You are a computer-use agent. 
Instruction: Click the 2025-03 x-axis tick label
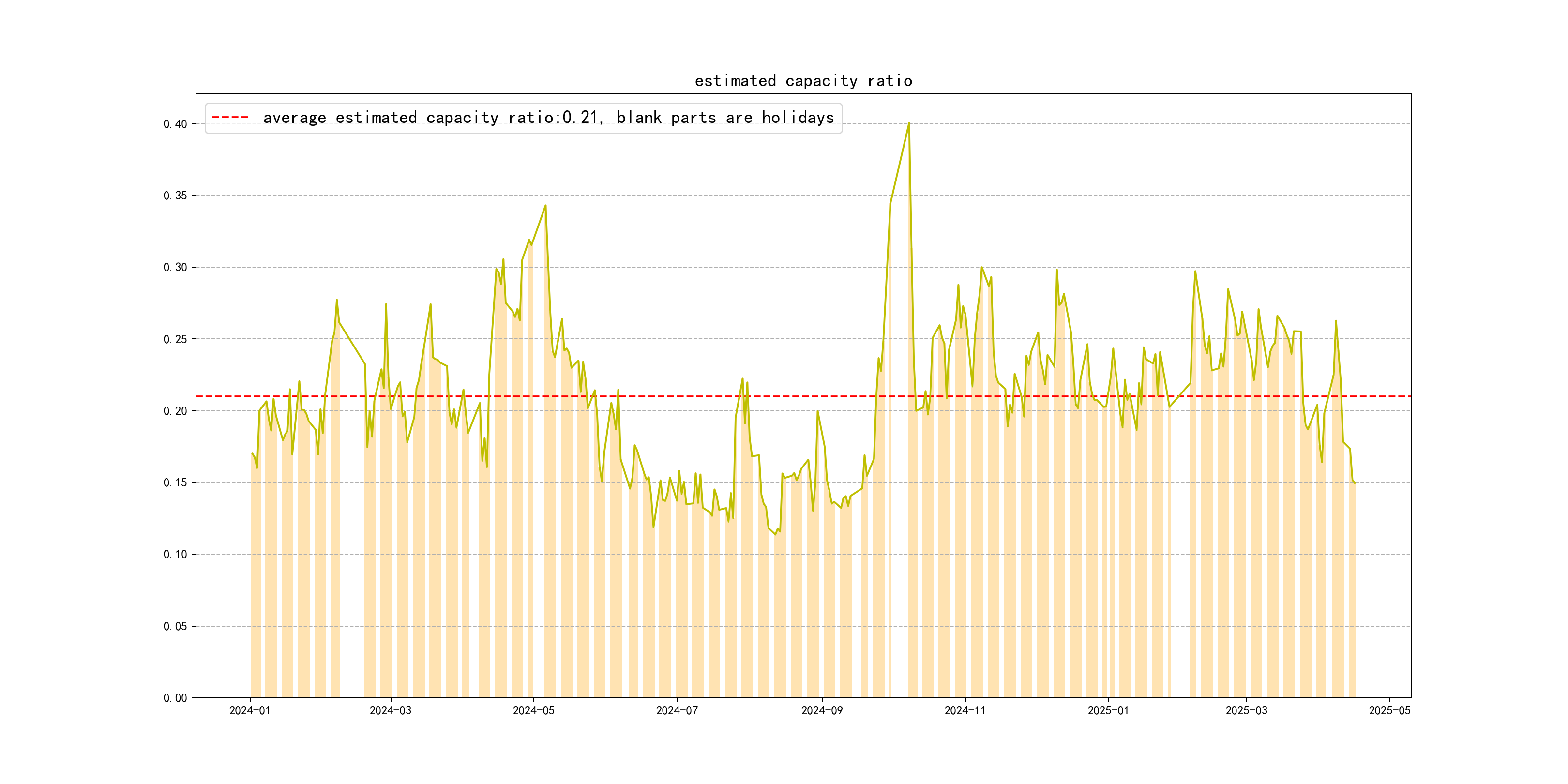1246,710
